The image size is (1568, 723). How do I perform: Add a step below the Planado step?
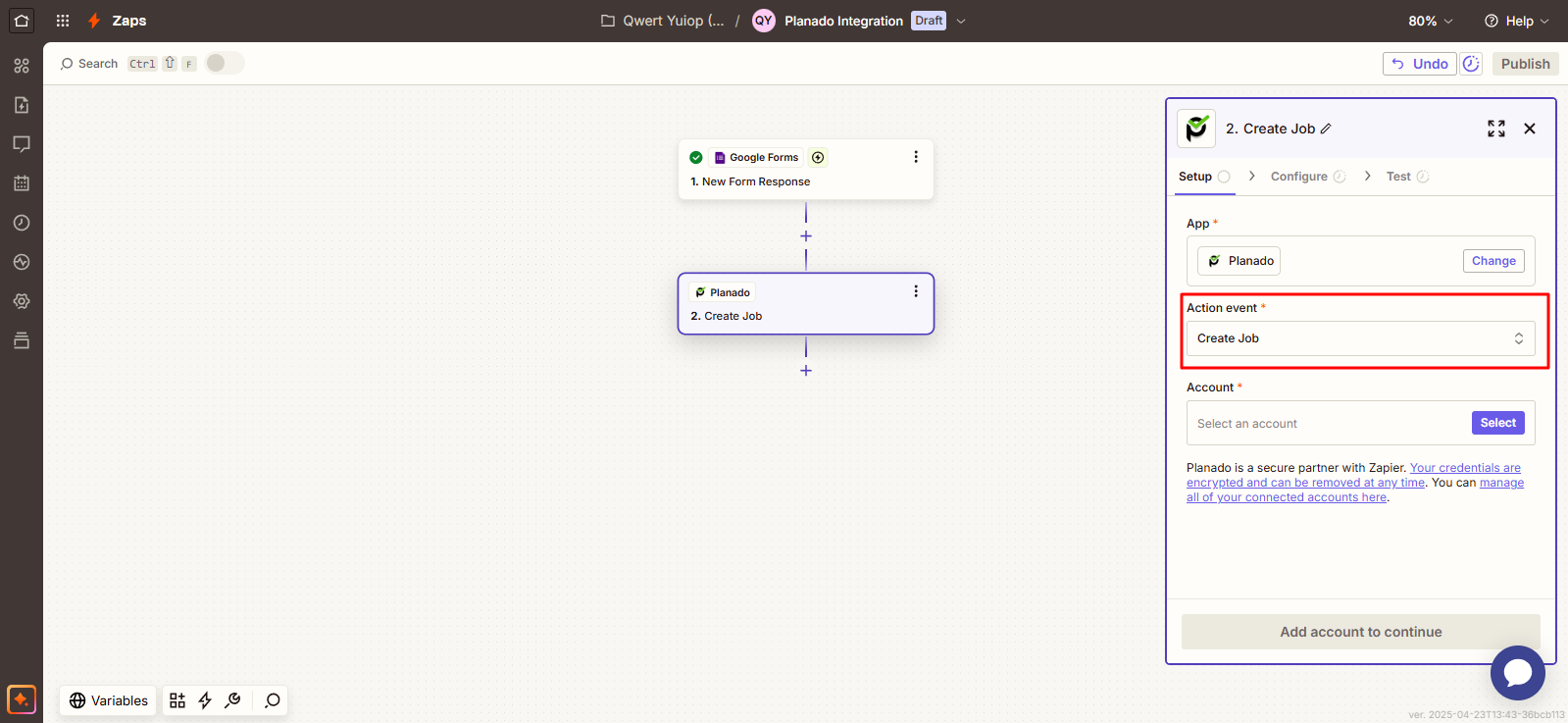pyautogui.click(x=806, y=371)
